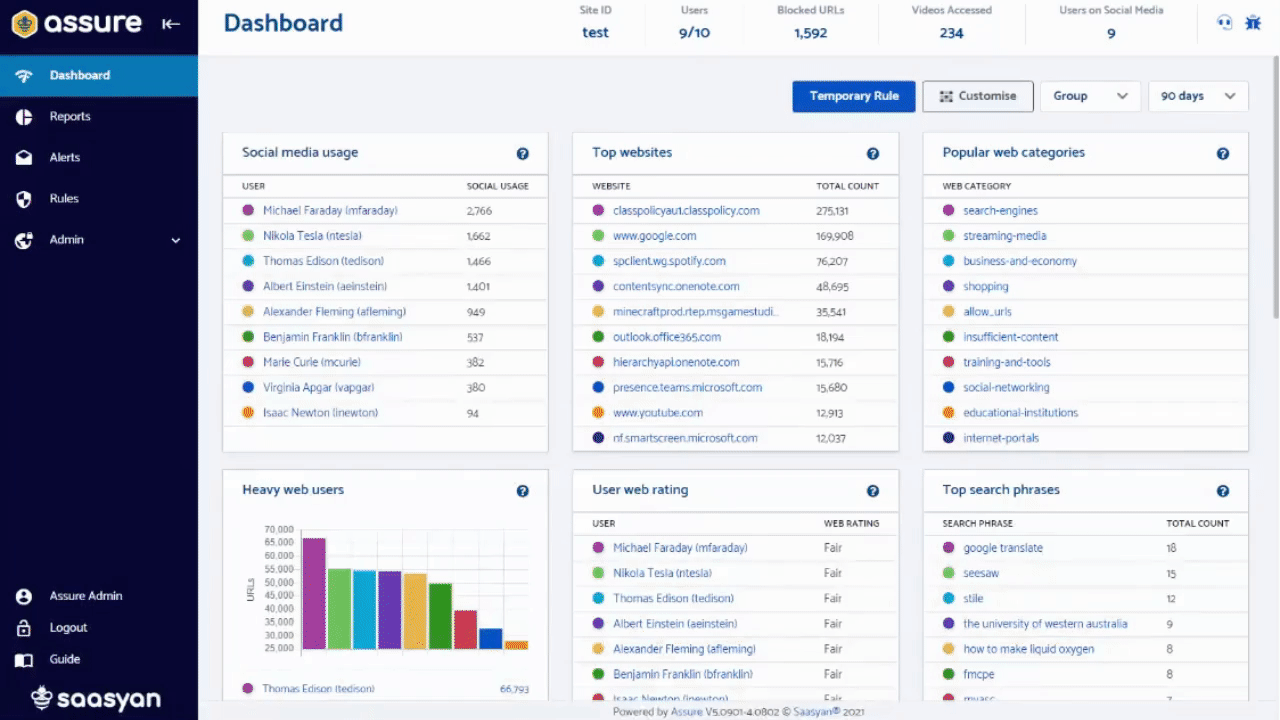Screen dimensions: 1280x720
Task: Click the Temporary Rule button
Action: (853, 96)
